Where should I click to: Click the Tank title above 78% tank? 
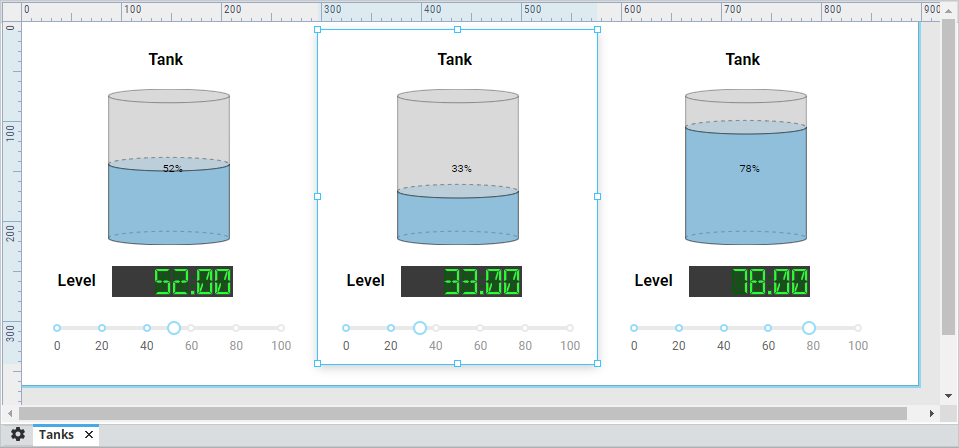pos(742,59)
